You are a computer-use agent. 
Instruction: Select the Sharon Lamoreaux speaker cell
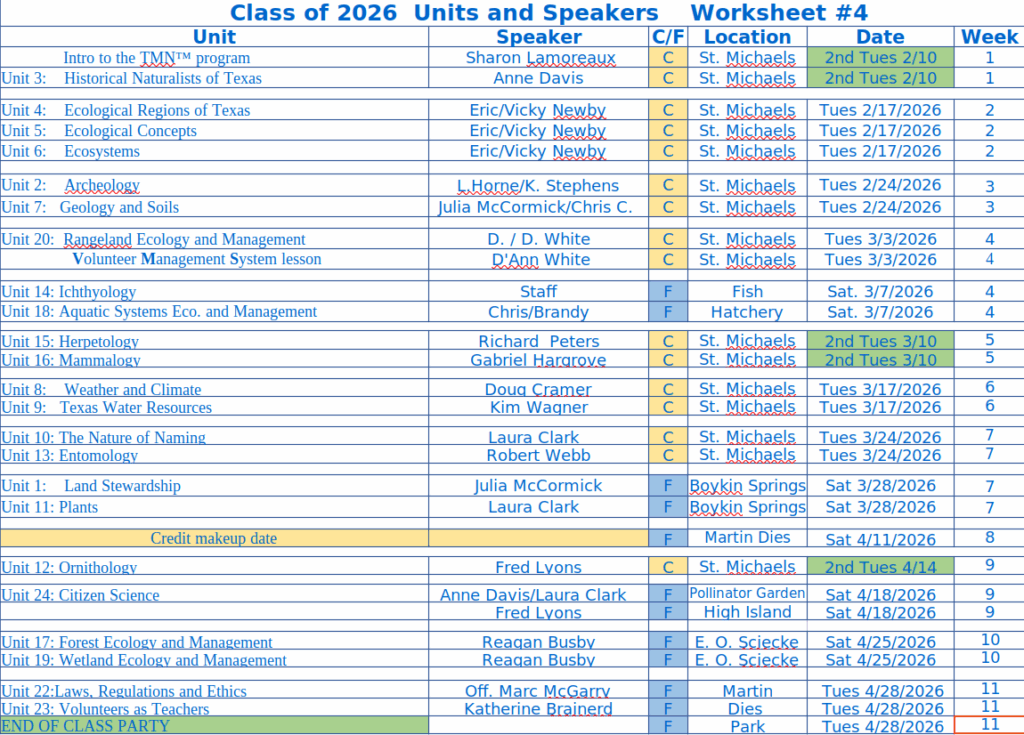pyautogui.click(x=538, y=58)
